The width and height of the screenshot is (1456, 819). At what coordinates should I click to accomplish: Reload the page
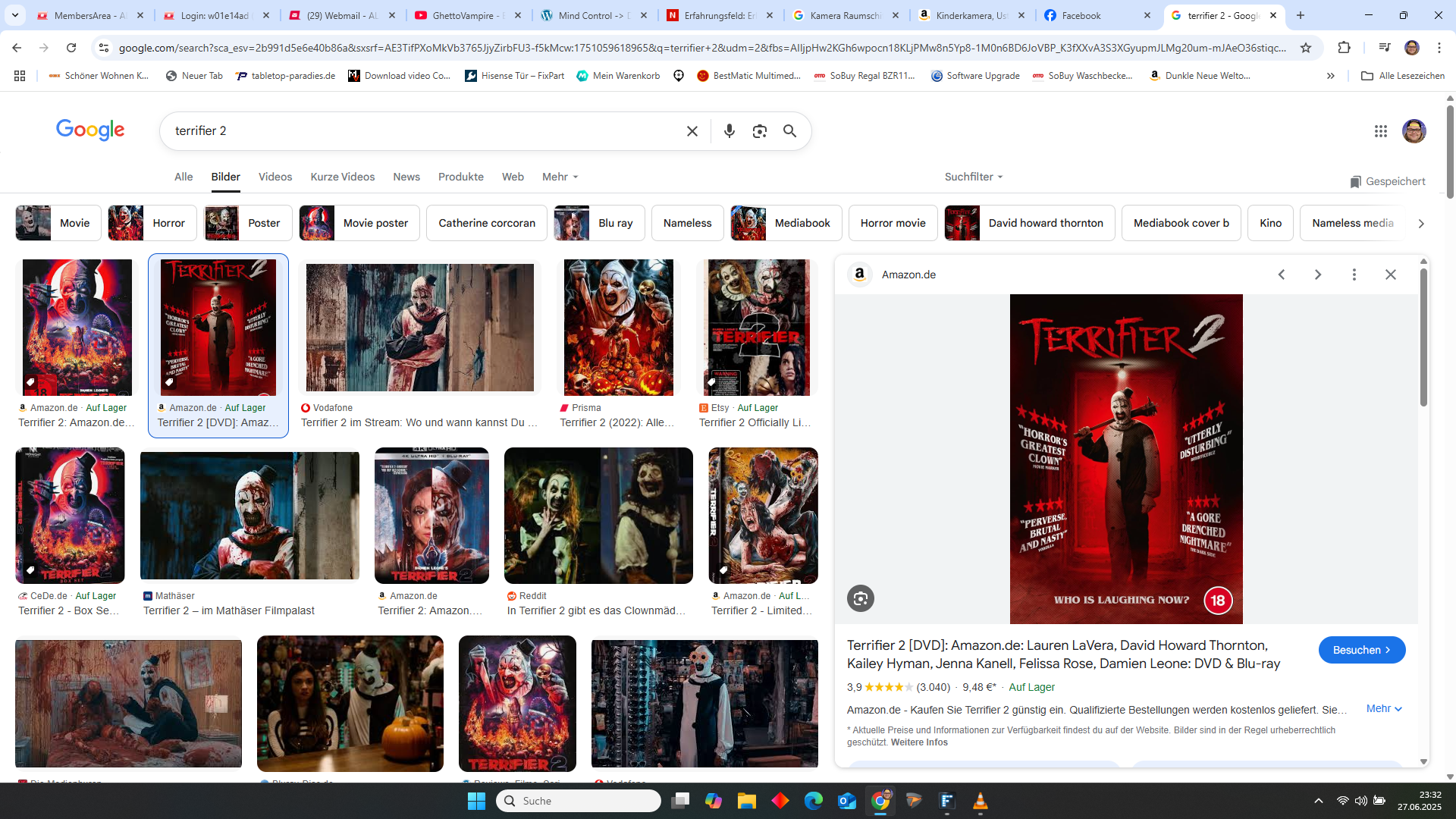coord(71,48)
